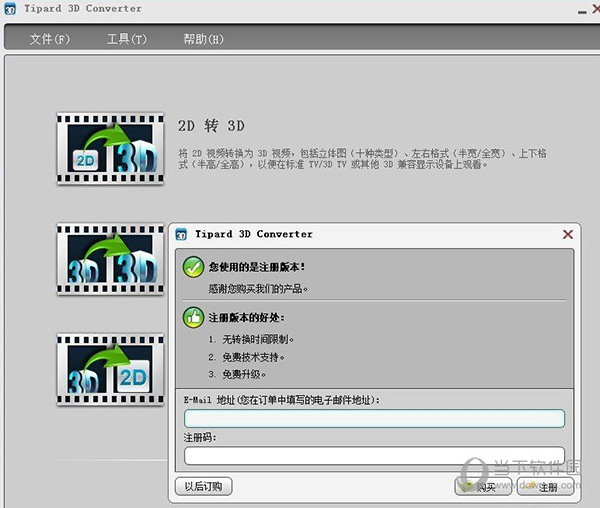This screenshot has height=508, width=600.
Task: Open the 工具(T) menu
Action: point(127,39)
